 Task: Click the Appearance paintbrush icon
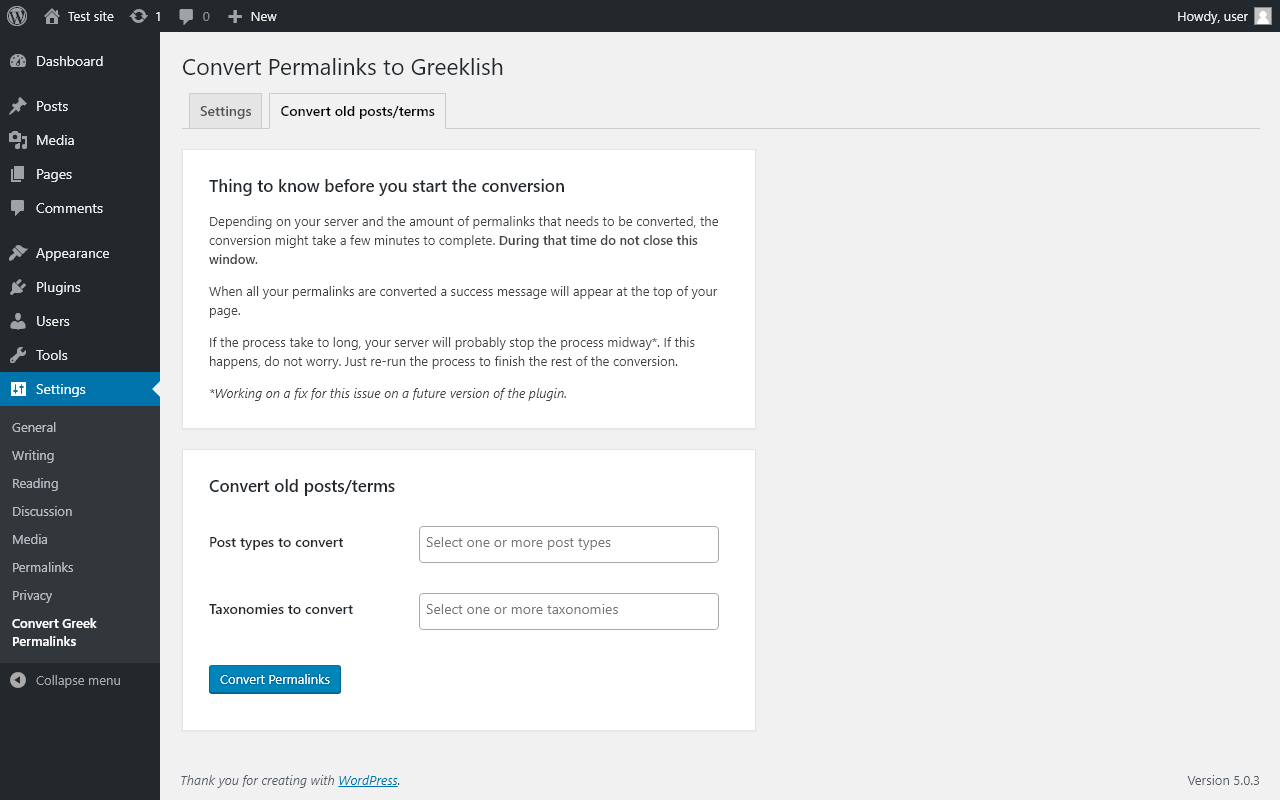(18, 253)
